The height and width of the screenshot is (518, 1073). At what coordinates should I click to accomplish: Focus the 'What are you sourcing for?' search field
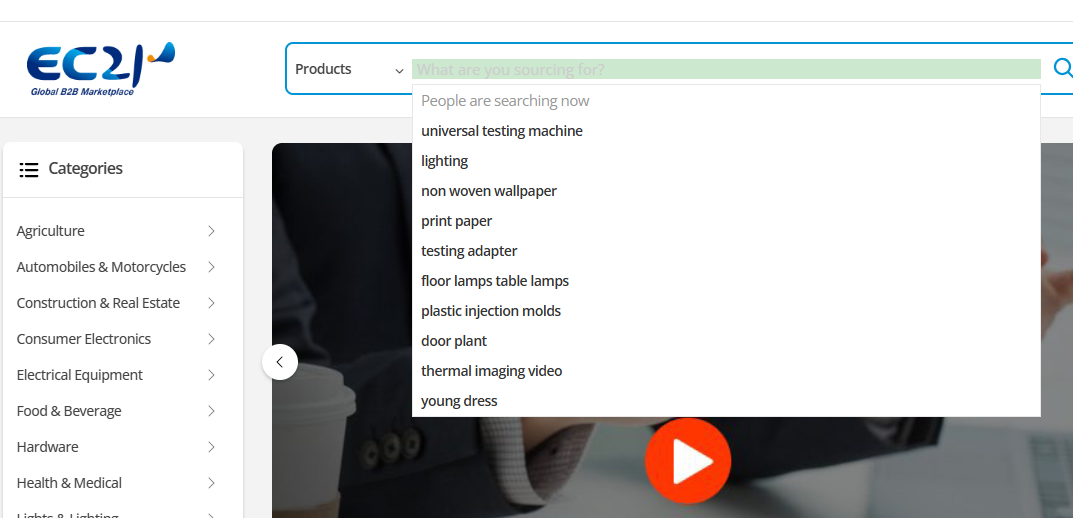tap(726, 69)
